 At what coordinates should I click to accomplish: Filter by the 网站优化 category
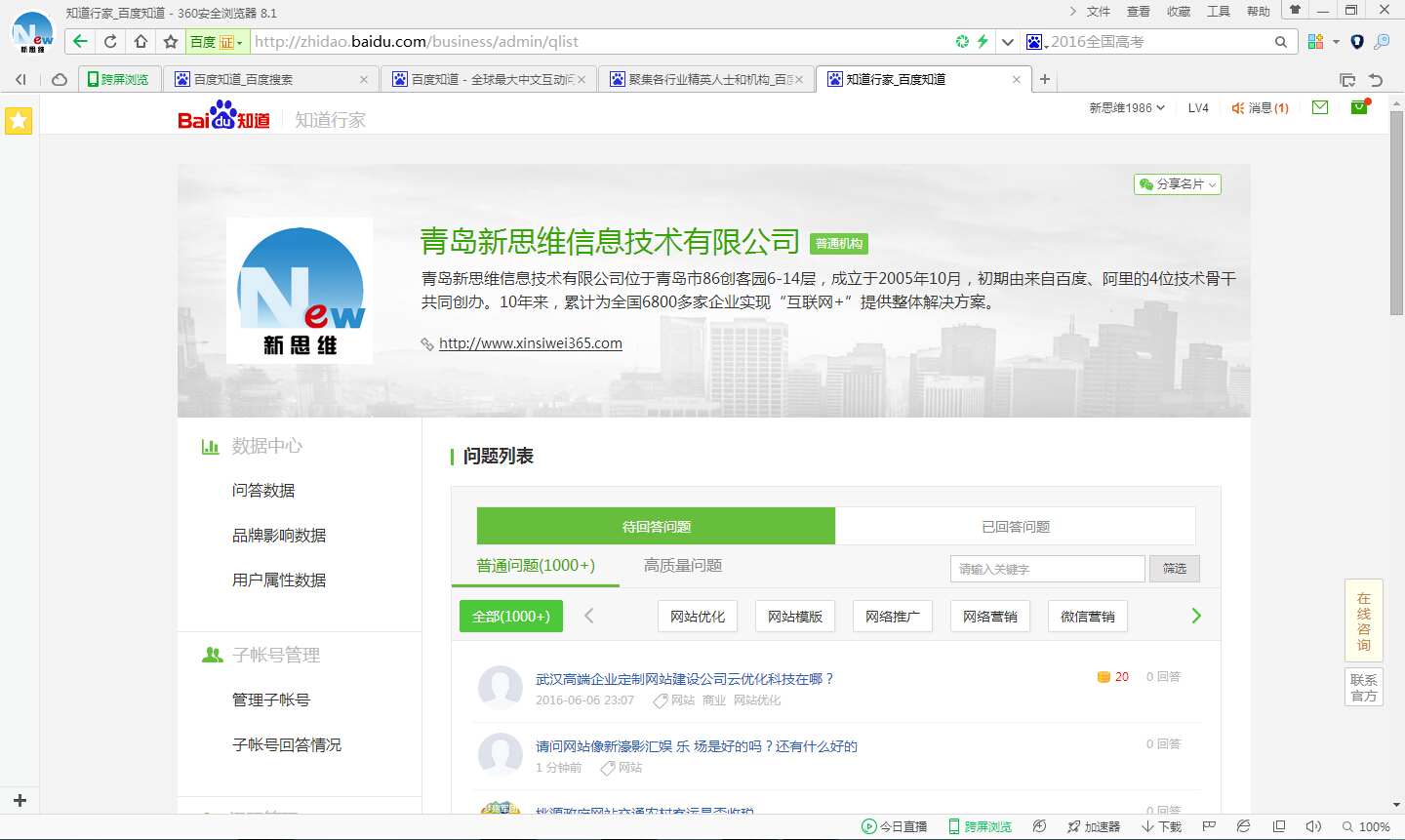pyautogui.click(x=698, y=616)
